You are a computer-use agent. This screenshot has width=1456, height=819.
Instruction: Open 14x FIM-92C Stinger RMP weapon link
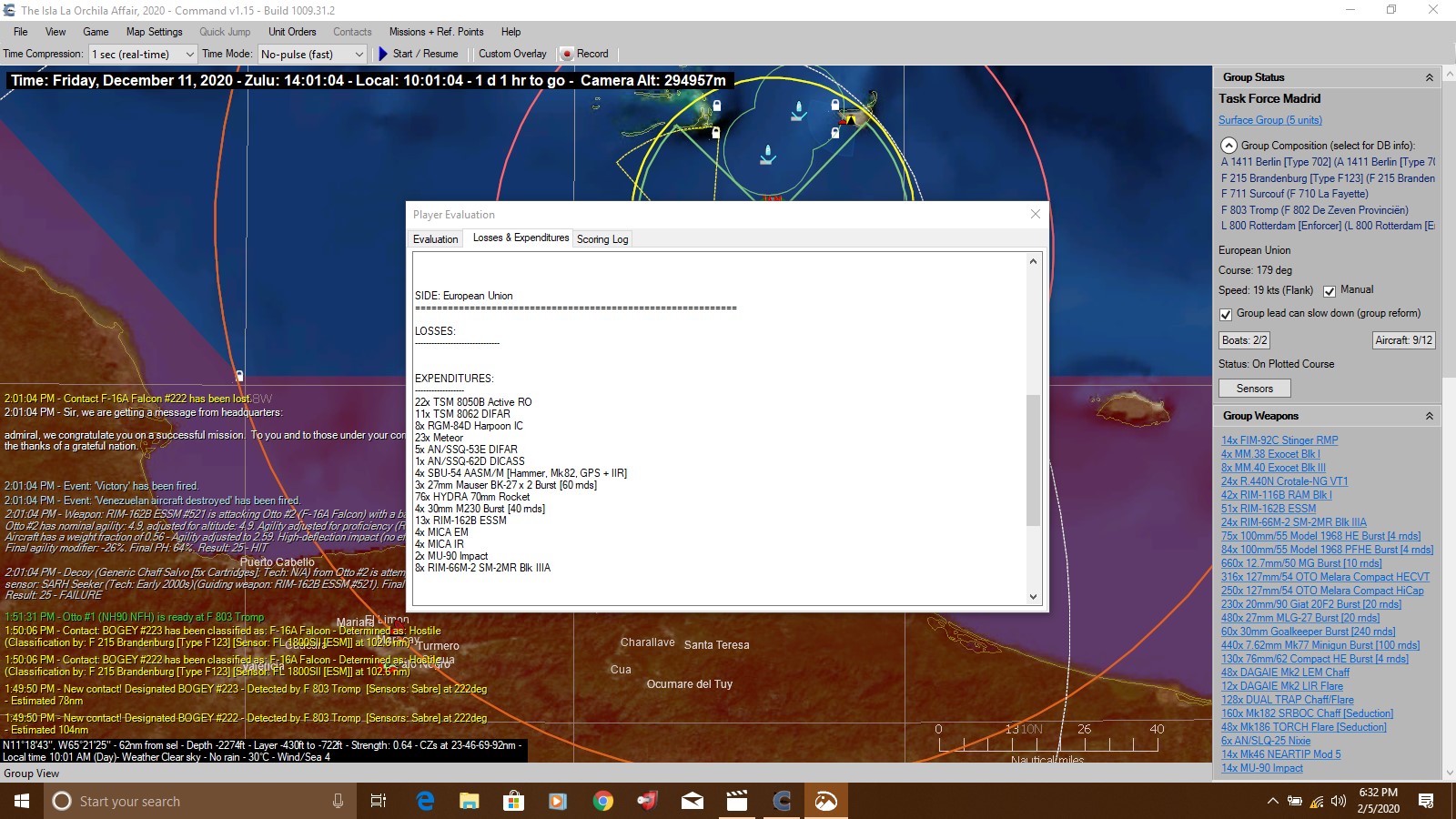point(1279,440)
